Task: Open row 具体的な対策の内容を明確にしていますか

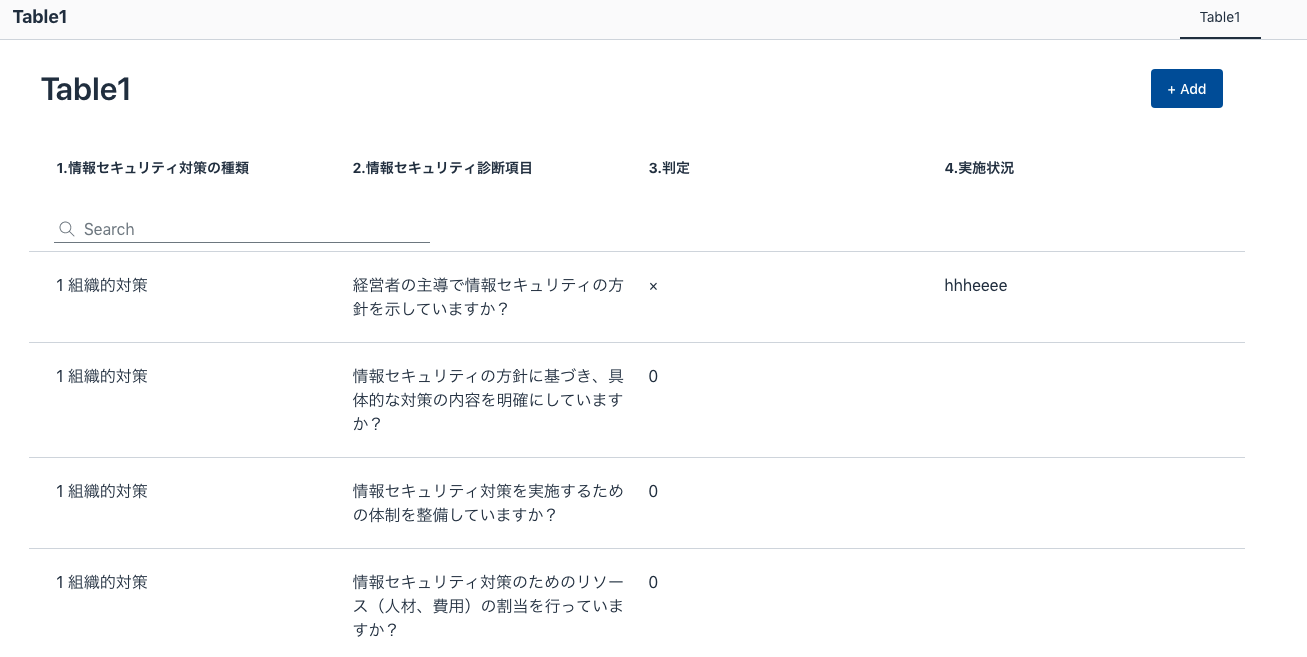Action: tap(488, 400)
